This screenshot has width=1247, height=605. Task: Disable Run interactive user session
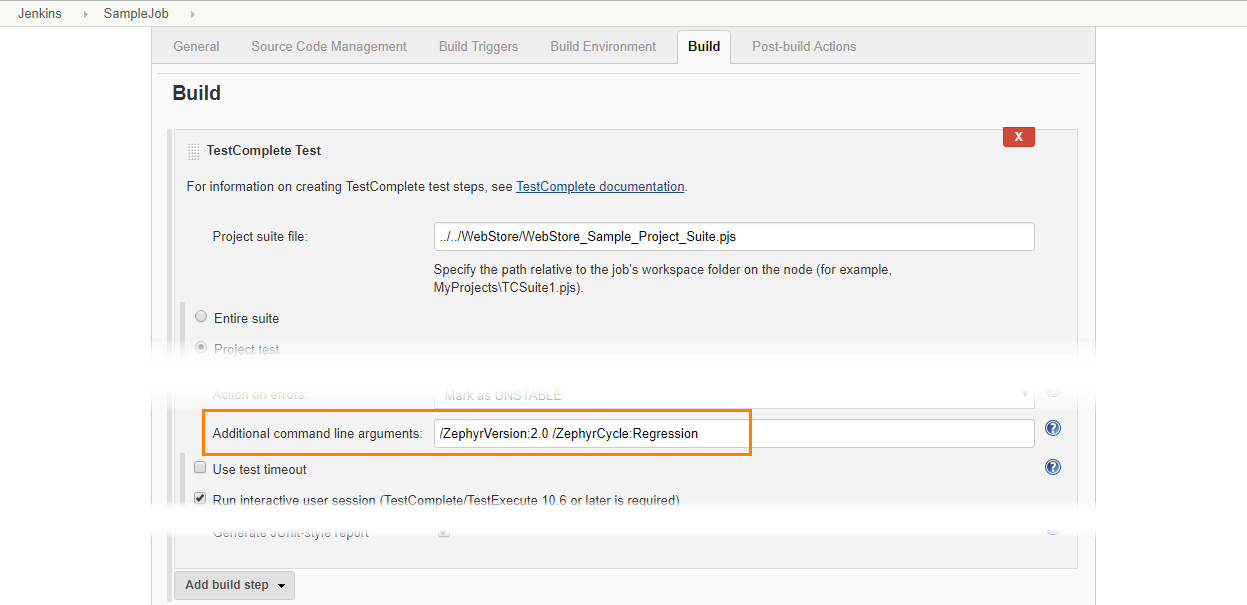point(200,497)
